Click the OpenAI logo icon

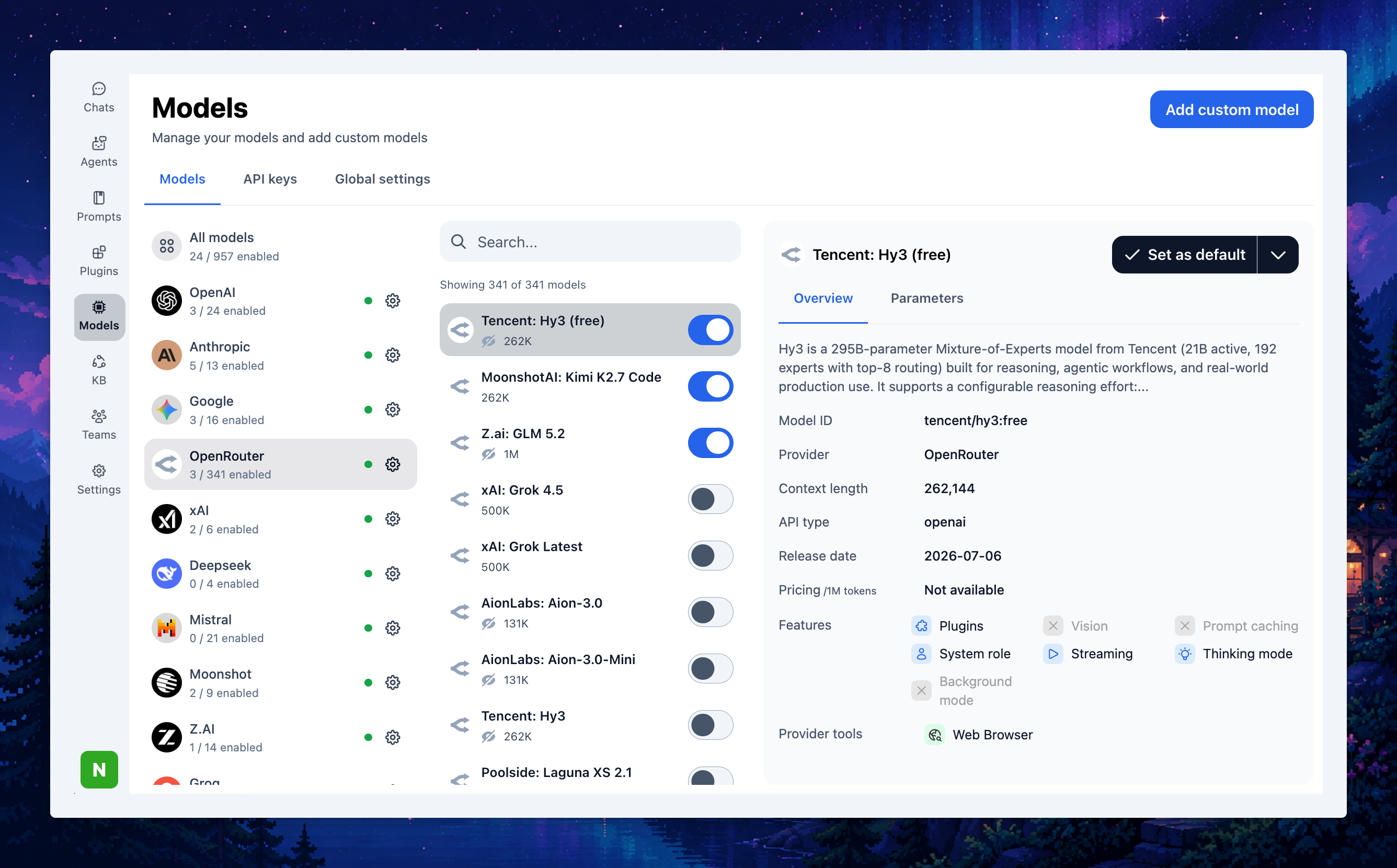[x=166, y=300]
